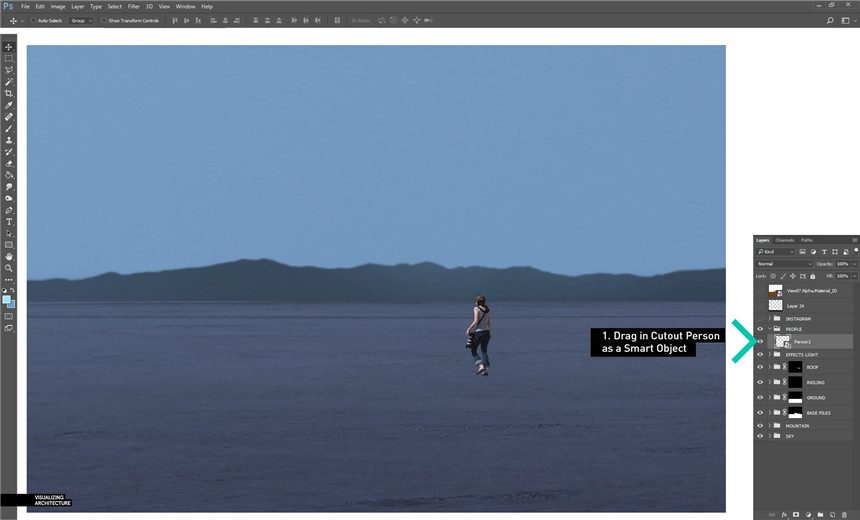Select the Horizontal Type tool
The height and width of the screenshot is (520, 860).
pos(9,221)
